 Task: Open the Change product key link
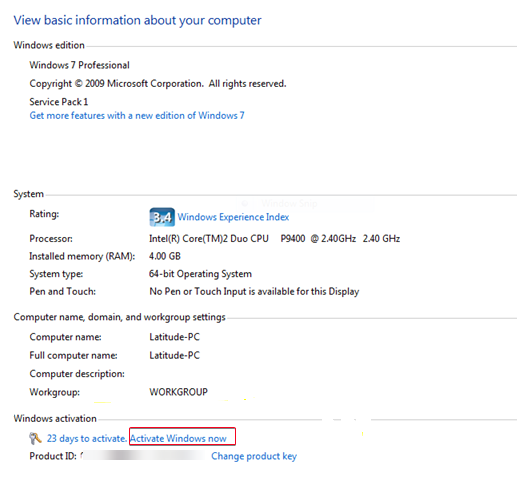(x=254, y=456)
